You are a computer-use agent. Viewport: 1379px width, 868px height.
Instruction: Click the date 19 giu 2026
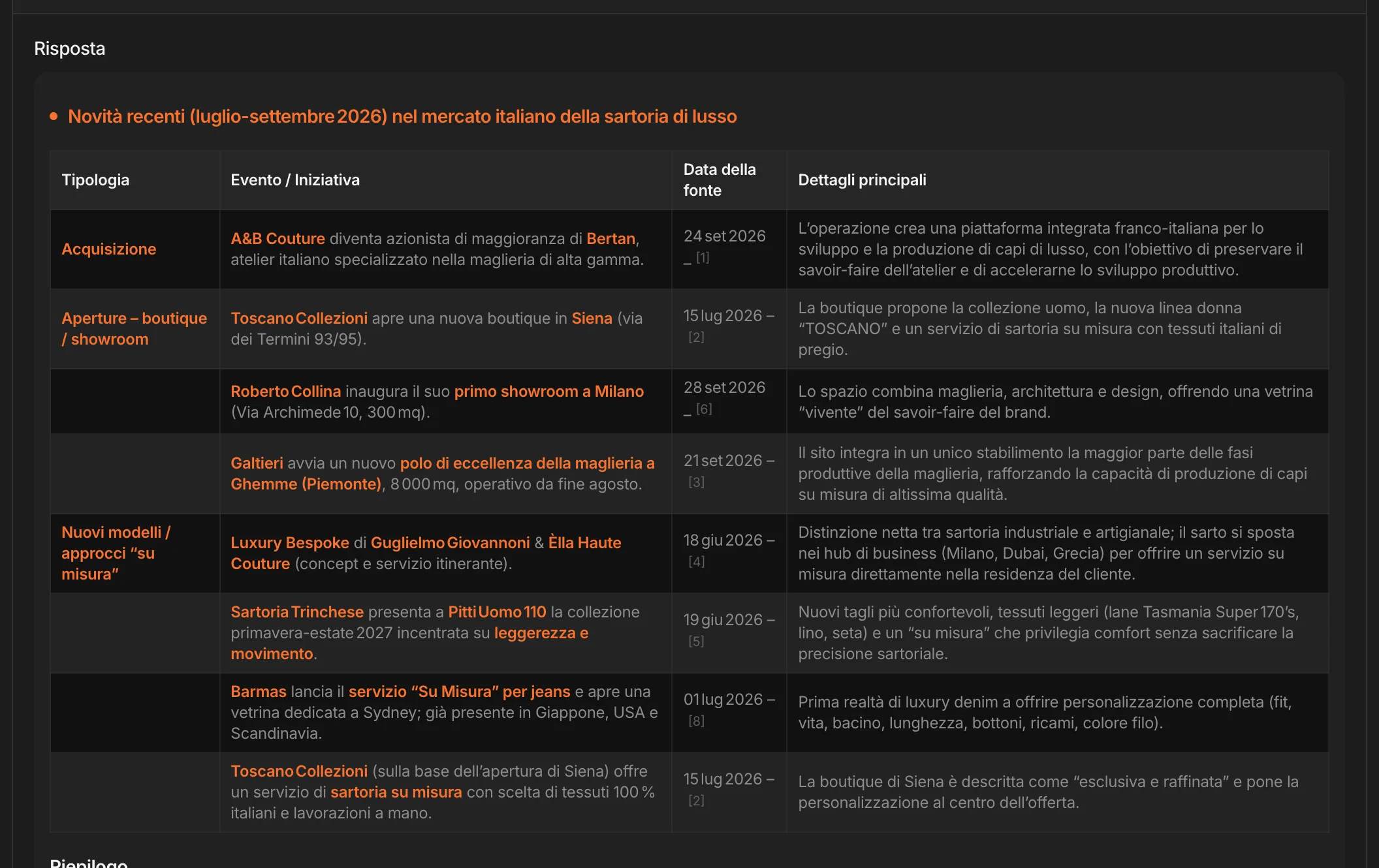(723, 620)
